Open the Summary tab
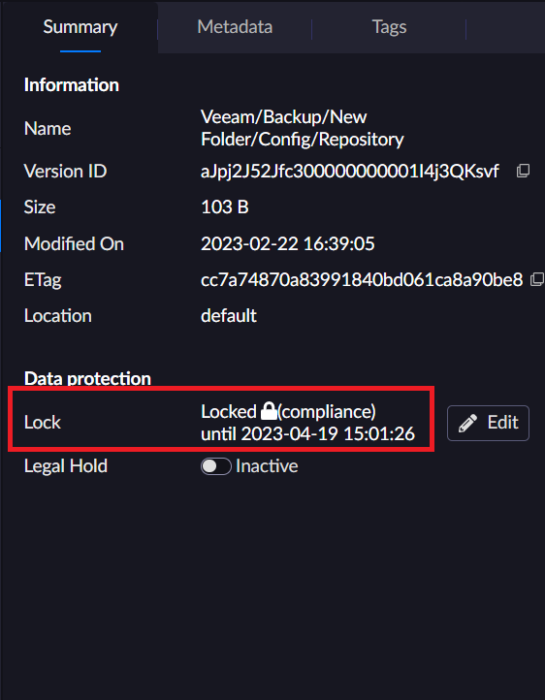 coord(80,27)
